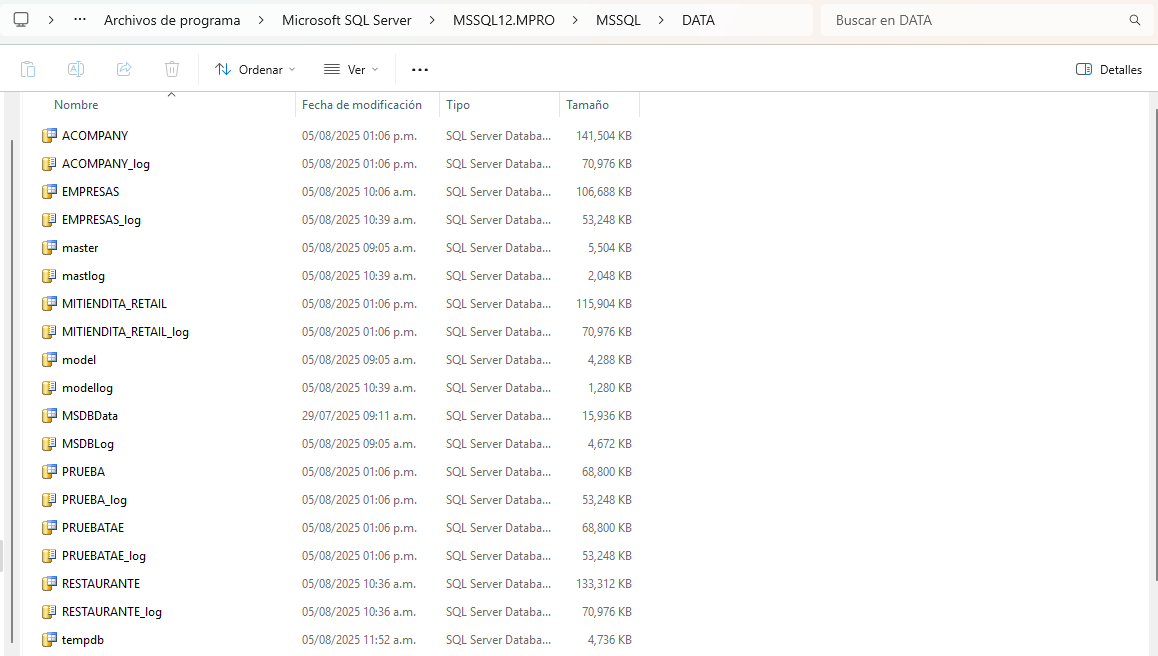This screenshot has width=1158, height=656.
Task: Select the PRUEBA database file icon
Action: 49,471
